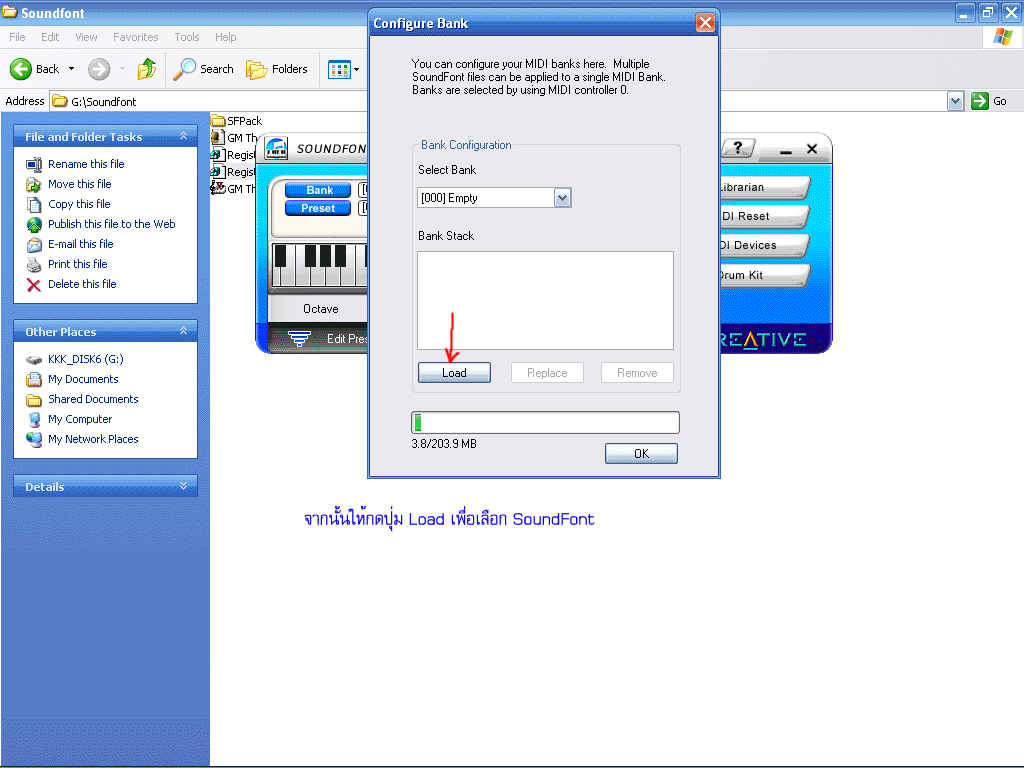Click the Back arrow icon in Explorer
The width and height of the screenshot is (1024, 768).
tap(21, 69)
